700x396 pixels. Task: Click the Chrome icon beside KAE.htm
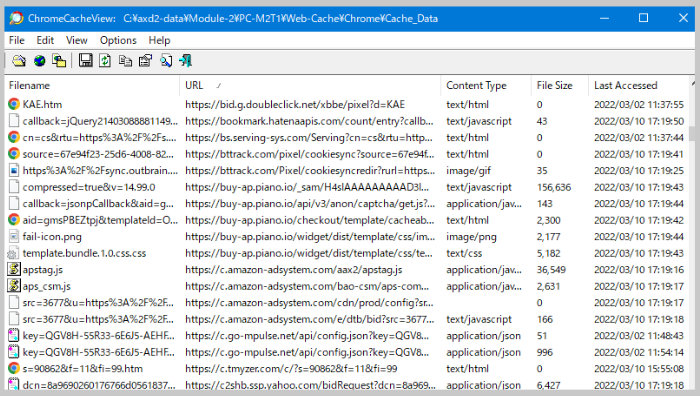pos(14,104)
